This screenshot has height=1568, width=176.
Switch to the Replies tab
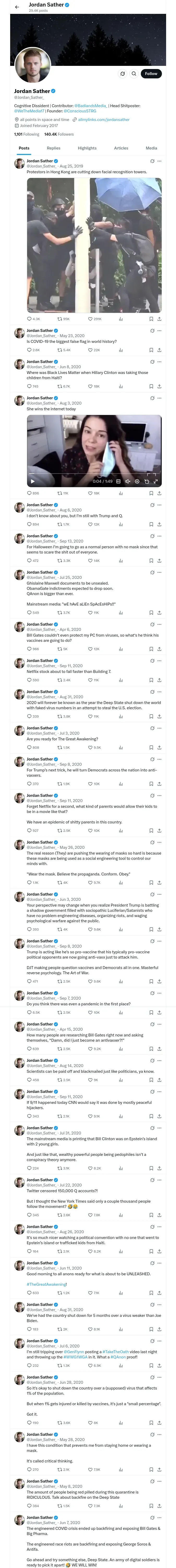[x=53, y=148]
